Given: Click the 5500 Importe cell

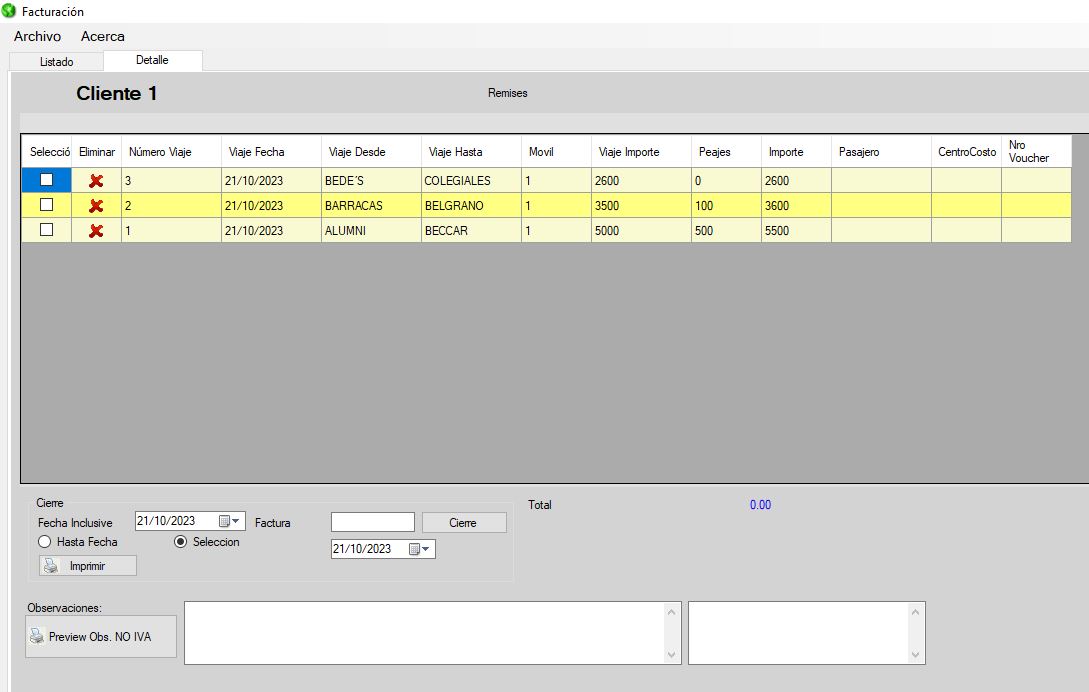Looking at the screenshot, I should click(797, 231).
